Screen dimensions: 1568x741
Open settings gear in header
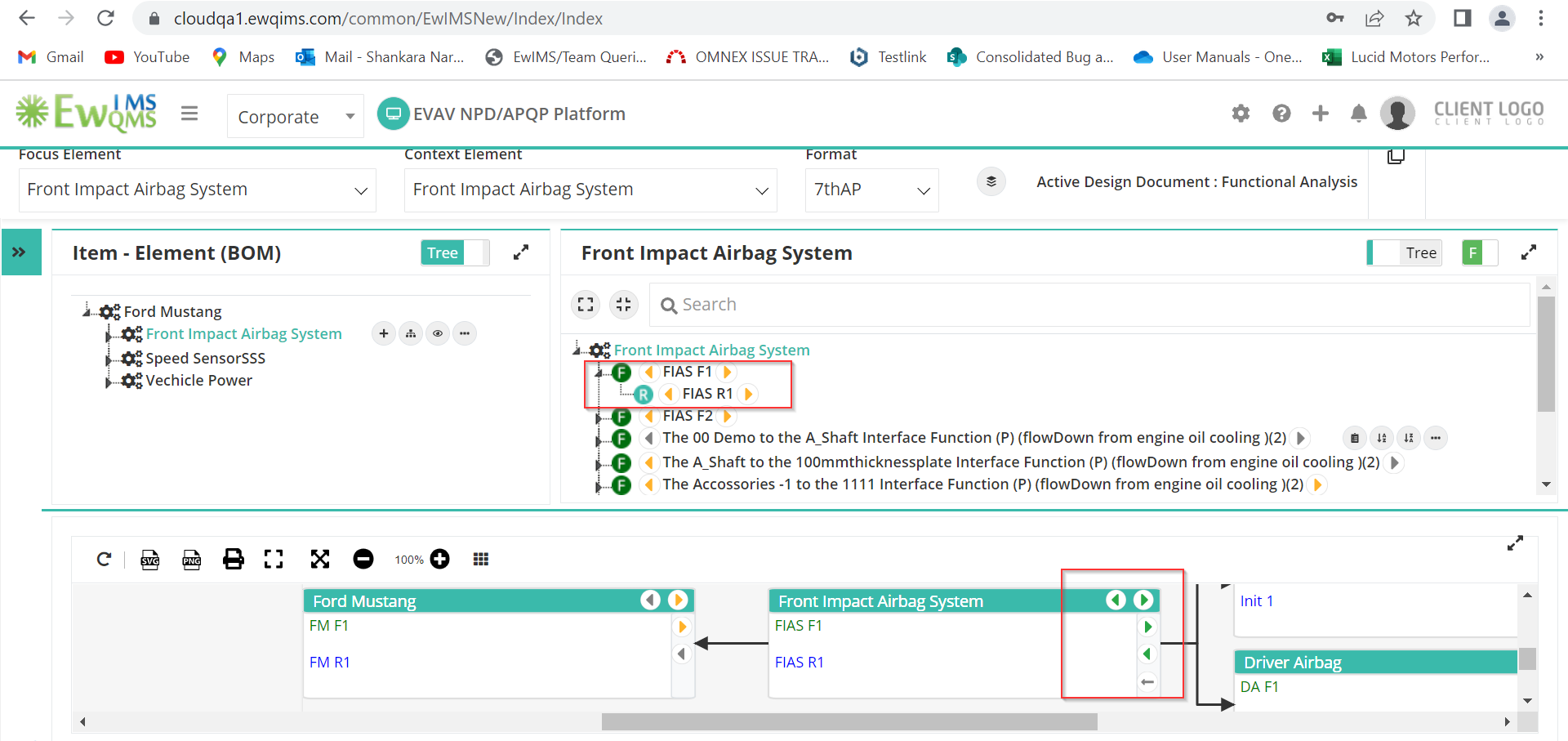(1241, 114)
